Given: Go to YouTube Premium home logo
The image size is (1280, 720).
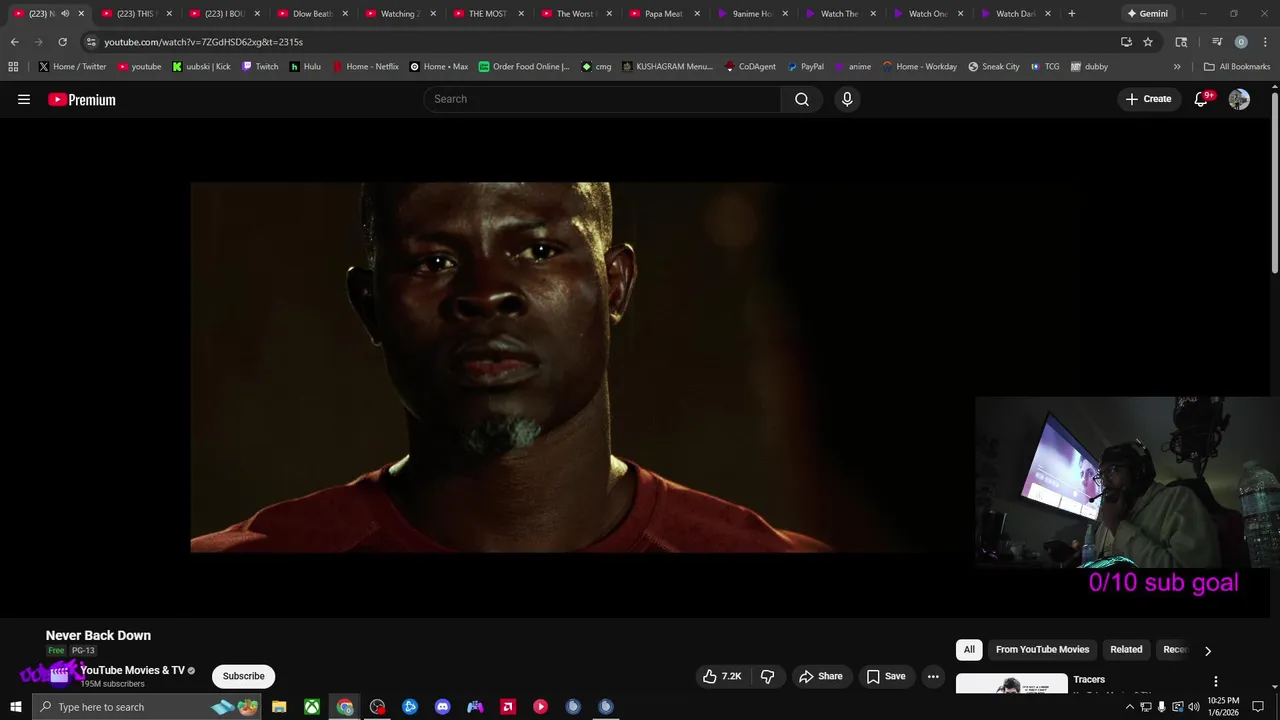Looking at the screenshot, I should tap(82, 99).
